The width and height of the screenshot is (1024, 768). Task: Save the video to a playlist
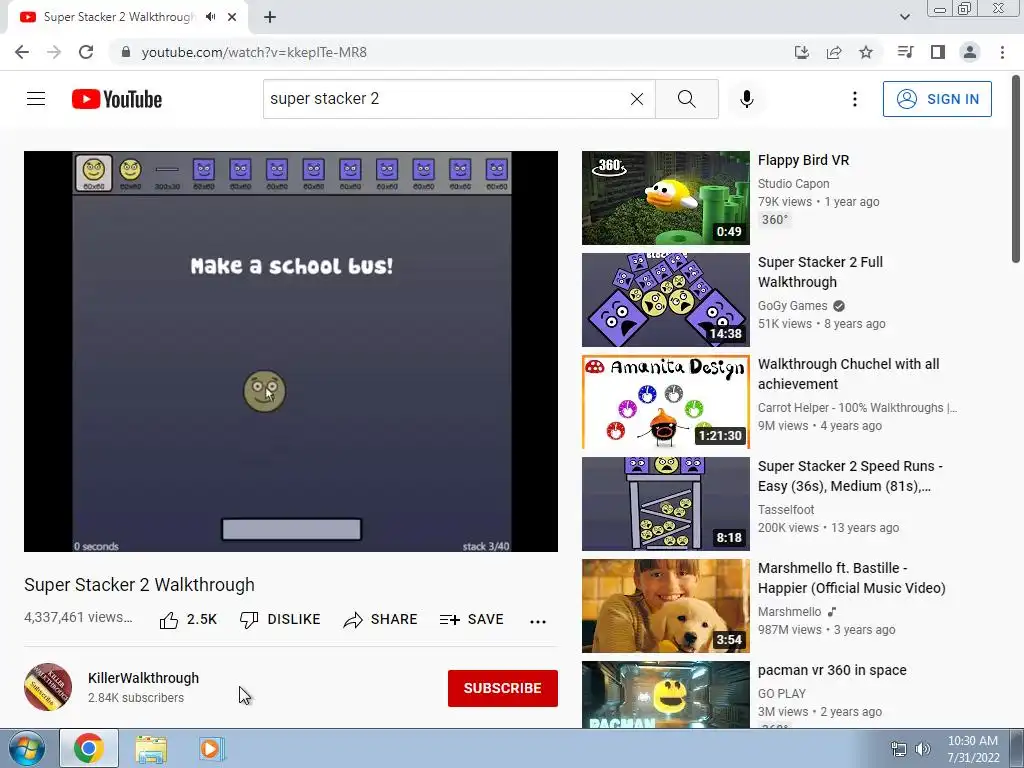coord(472,620)
